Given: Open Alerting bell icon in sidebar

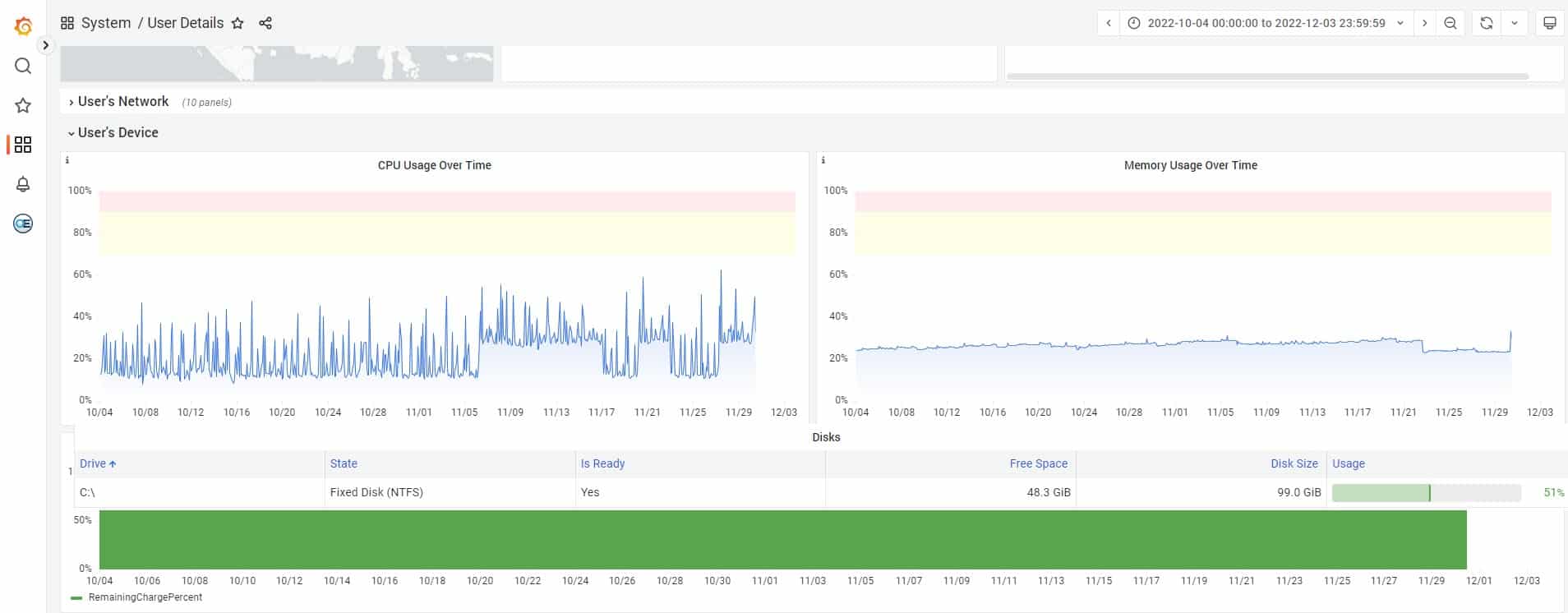Looking at the screenshot, I should pyautogui.click(x=23, y=184).
